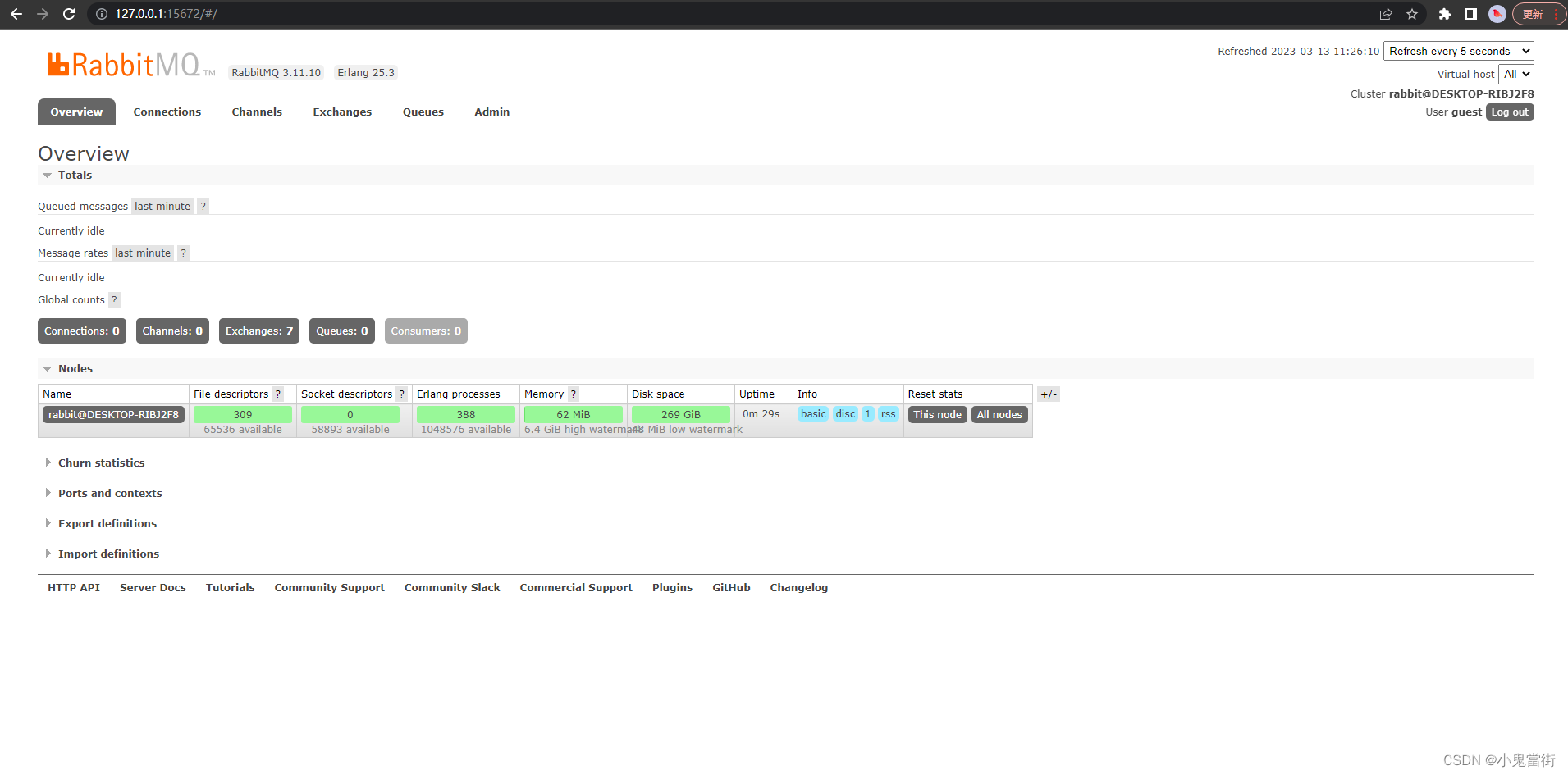Screen dimensions: 1568x775
Task: Reset stats for All nodes
Action: pos(999,415)
